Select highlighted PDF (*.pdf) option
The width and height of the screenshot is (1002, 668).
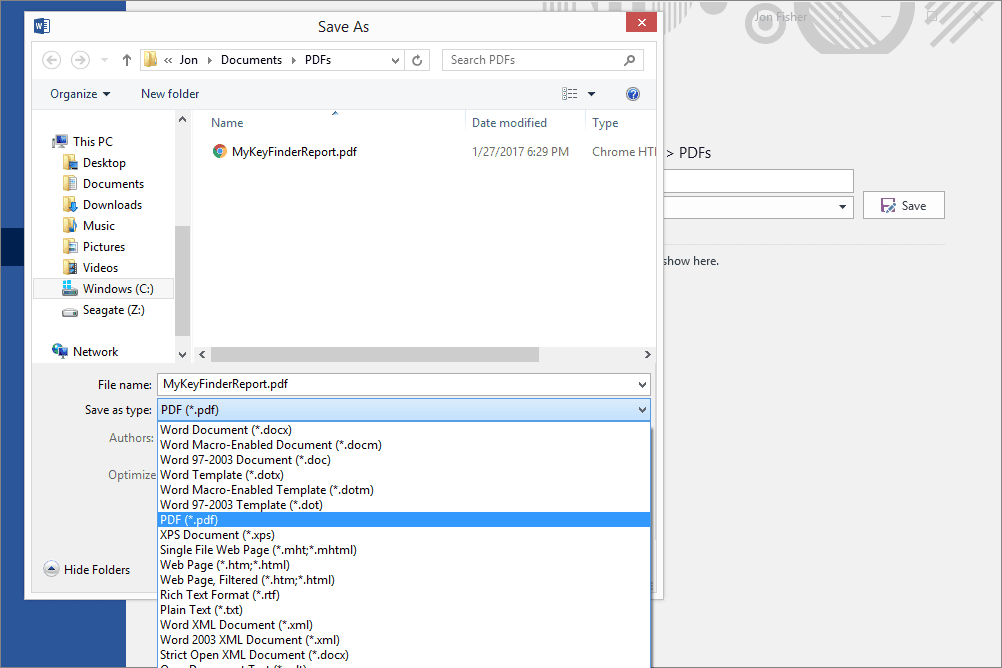[x=404, y=520]
